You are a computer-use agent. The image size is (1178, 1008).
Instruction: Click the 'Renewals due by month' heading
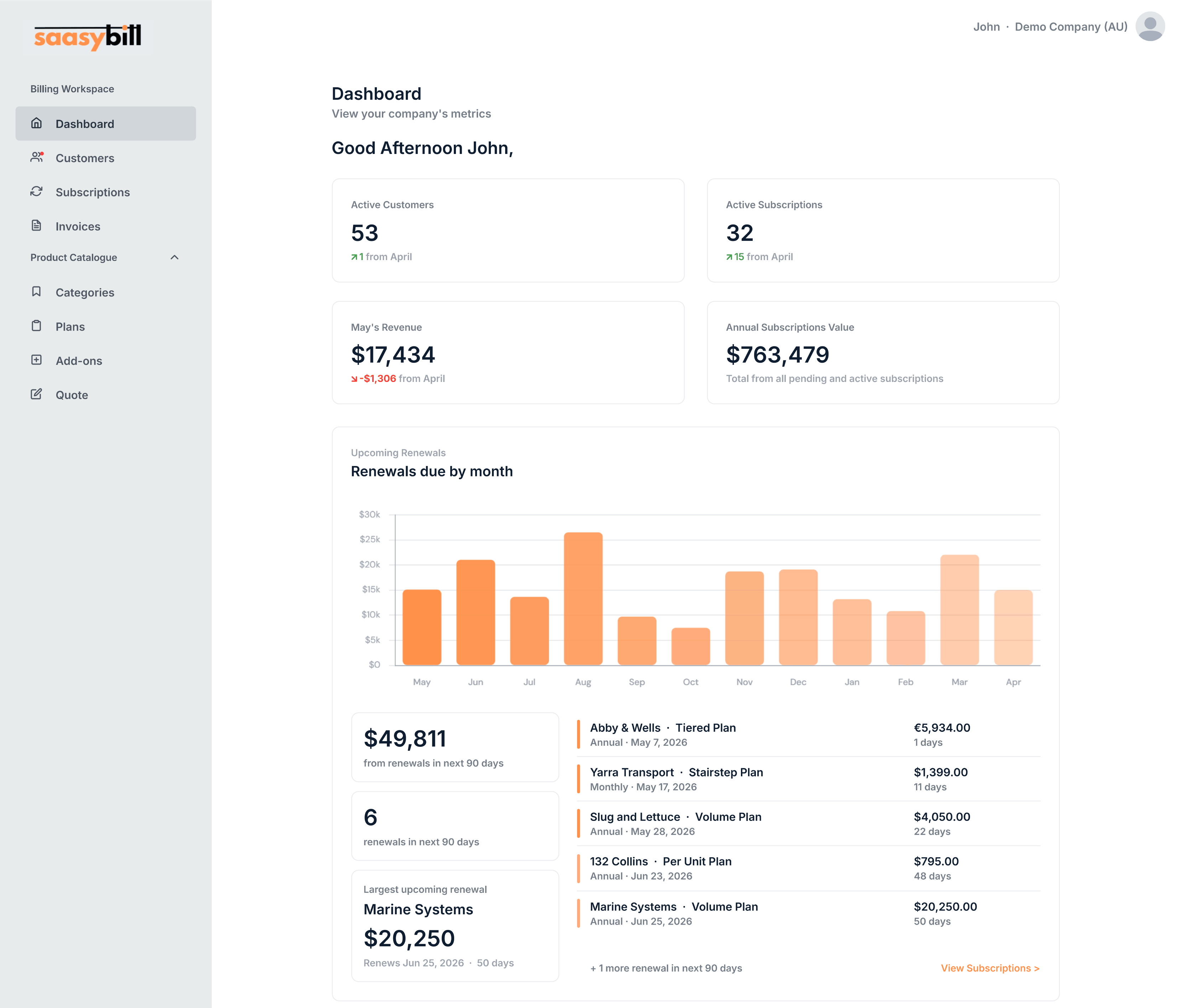(431, 471)
